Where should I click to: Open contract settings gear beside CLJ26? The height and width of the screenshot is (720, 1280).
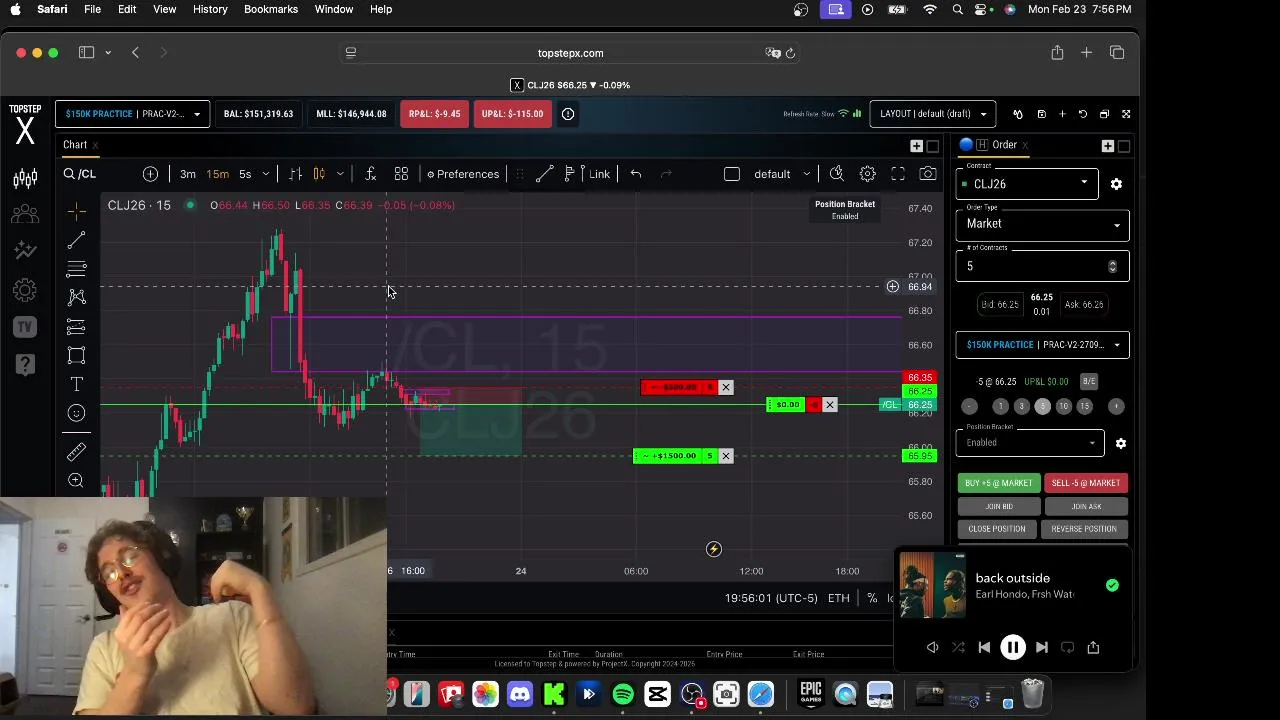coord(1116,184)
